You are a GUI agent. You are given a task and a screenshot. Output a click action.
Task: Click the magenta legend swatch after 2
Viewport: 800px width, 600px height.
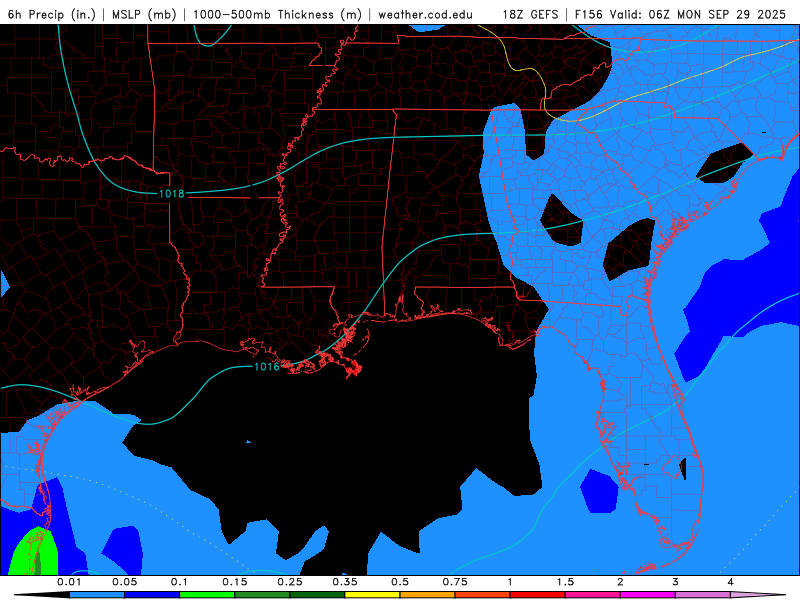[x=648, y=595]
